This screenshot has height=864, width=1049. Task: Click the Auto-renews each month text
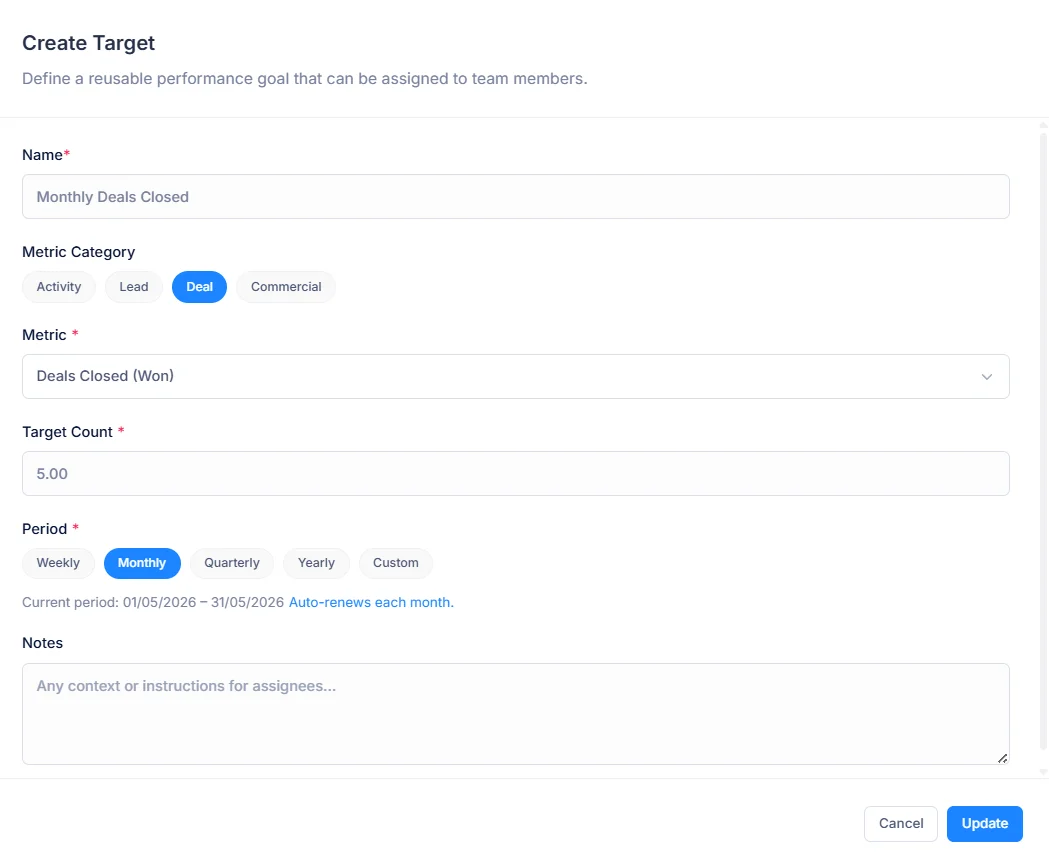coord(371,602)
